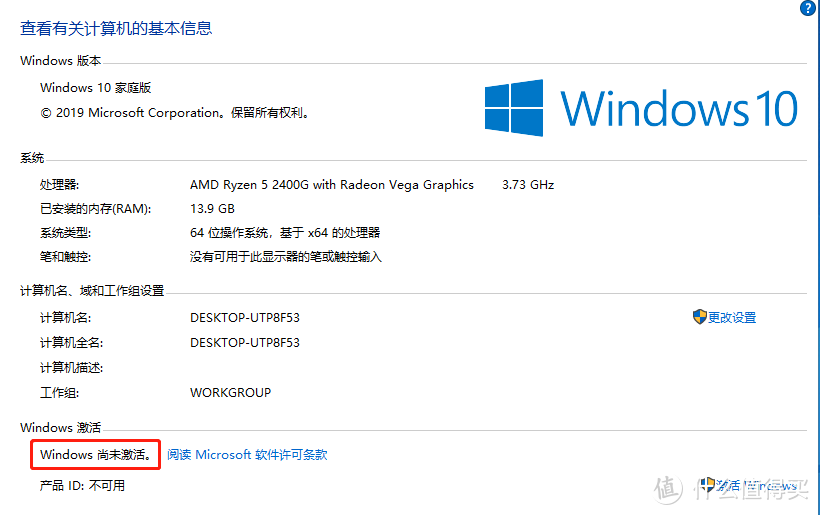Viewport: 820px width, 515px height.
Task: Click the AMD Ryzen 5 2400G processor text
Action: point(332,185)
